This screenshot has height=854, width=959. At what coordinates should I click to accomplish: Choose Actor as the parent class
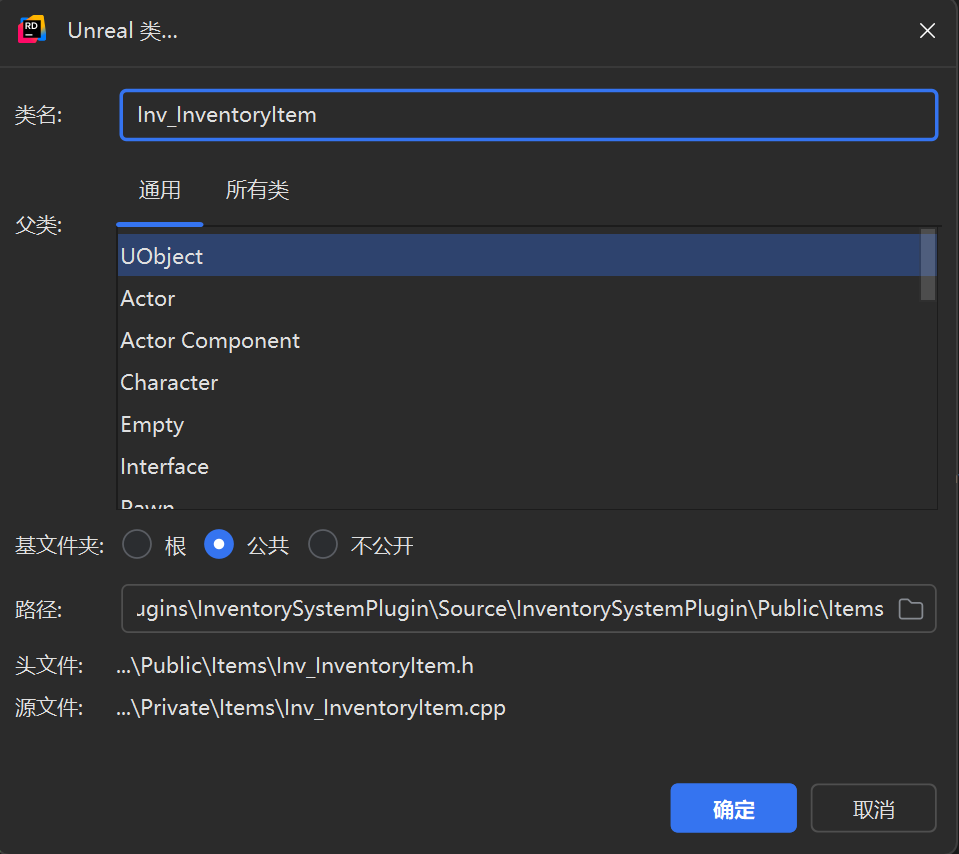148,298
